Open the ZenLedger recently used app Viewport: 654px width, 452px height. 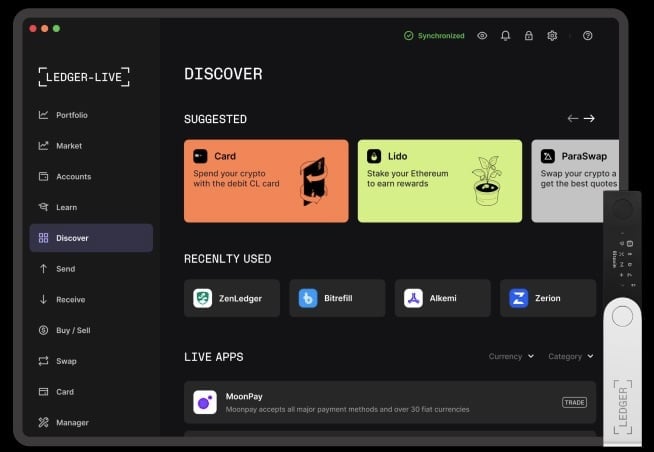coord(232,298)
